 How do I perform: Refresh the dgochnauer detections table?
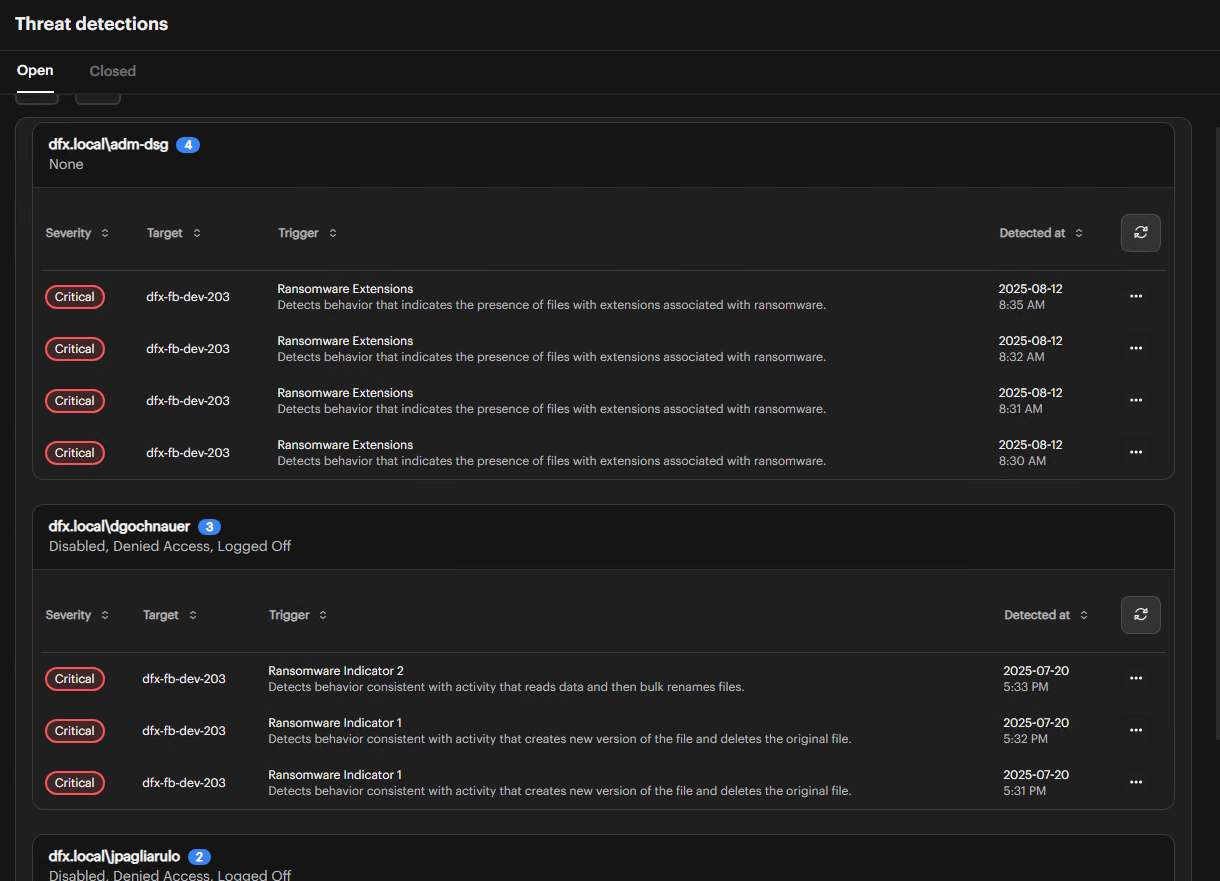tap(1140, 615)
